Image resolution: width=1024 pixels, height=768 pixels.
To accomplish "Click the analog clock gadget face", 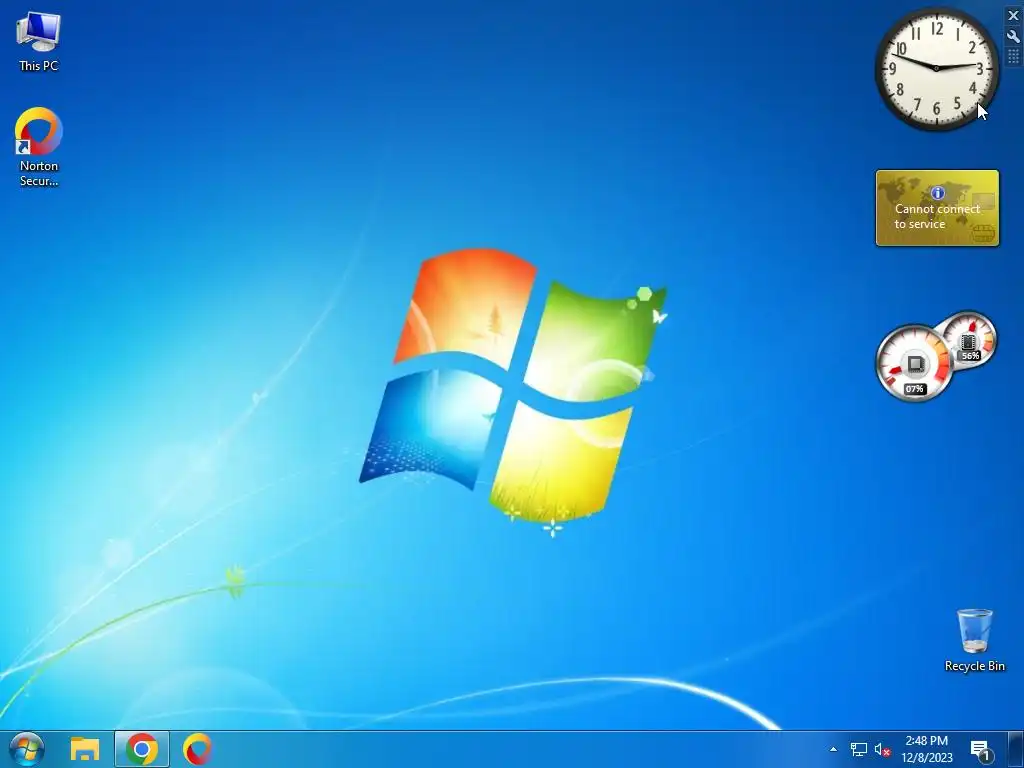I will click(936, 68).
